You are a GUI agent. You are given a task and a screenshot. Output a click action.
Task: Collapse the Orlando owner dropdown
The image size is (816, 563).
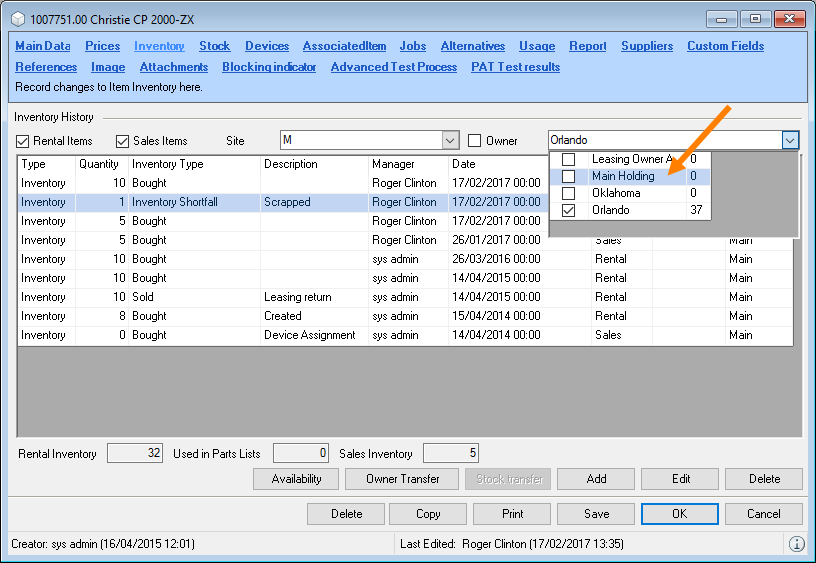pyautogui.click(x=790, y=141)
